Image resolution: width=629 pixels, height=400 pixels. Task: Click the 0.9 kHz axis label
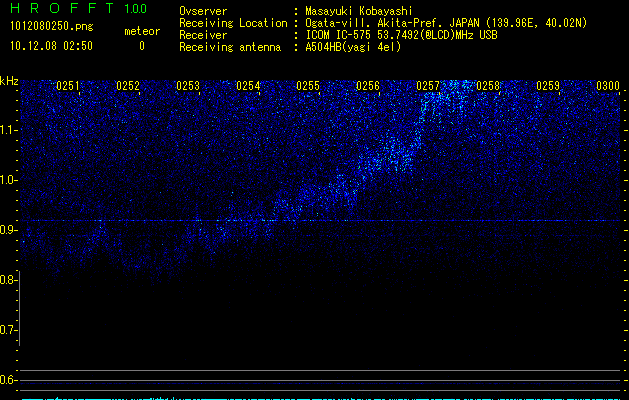[x=8, y=230]
